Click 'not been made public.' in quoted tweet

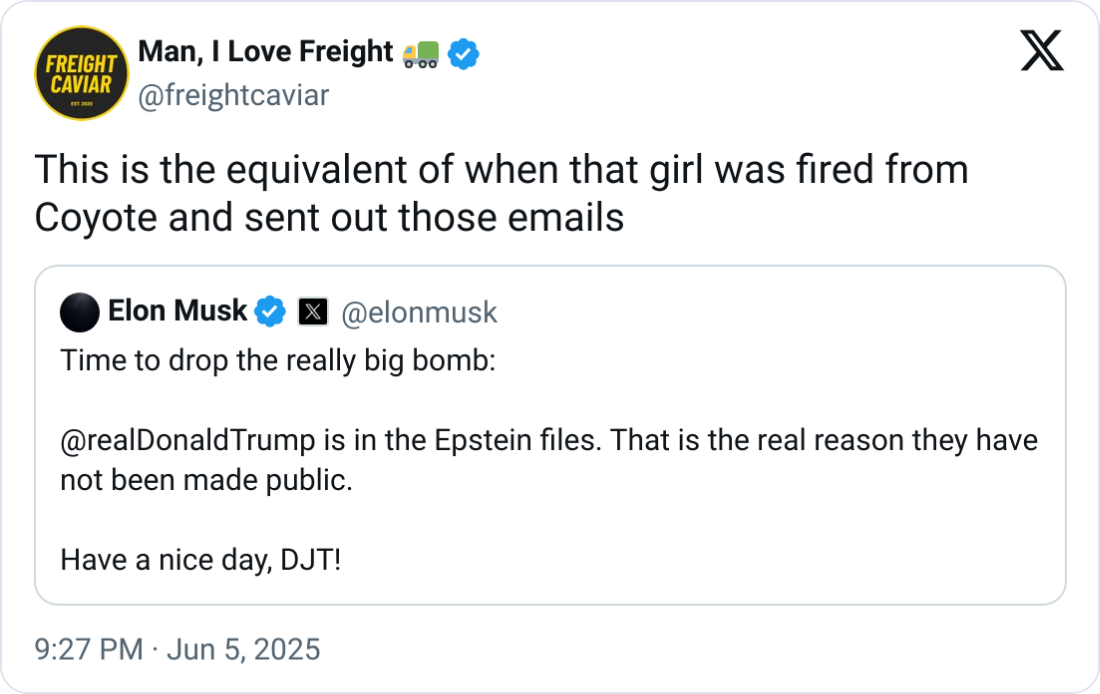click(x=206, y=480)
